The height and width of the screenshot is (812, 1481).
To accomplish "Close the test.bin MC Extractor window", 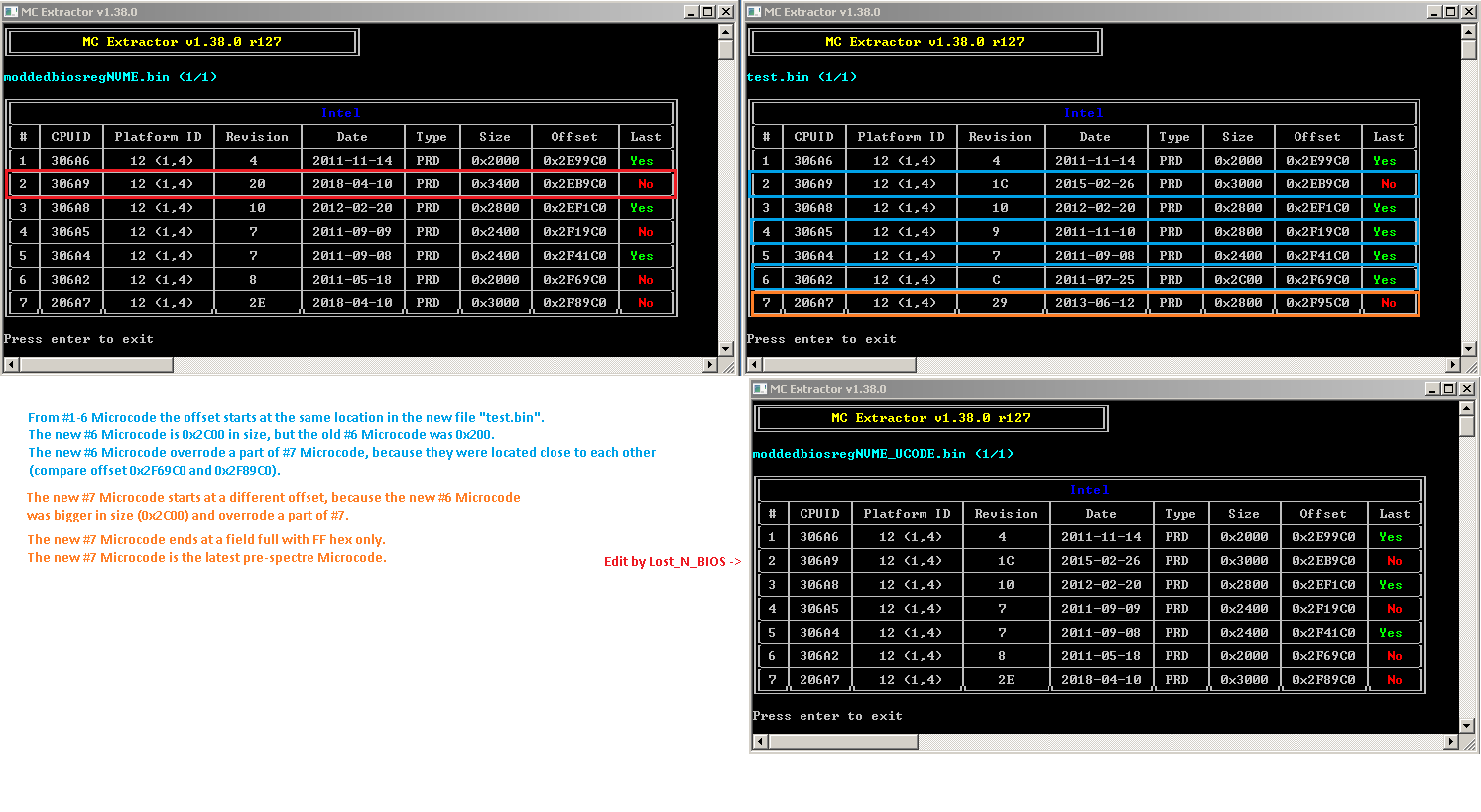I will point(1468,12).
